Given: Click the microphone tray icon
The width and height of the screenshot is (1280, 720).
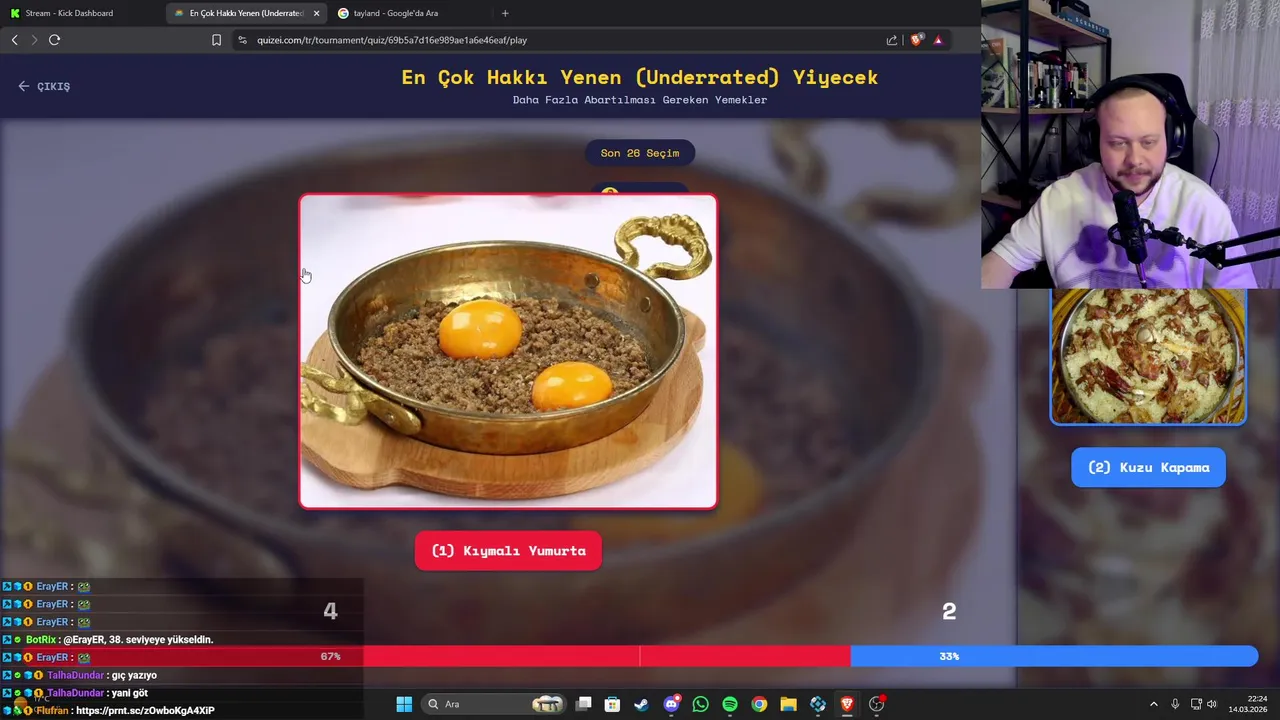Looking at the screenshot, I should (1175, 704).
